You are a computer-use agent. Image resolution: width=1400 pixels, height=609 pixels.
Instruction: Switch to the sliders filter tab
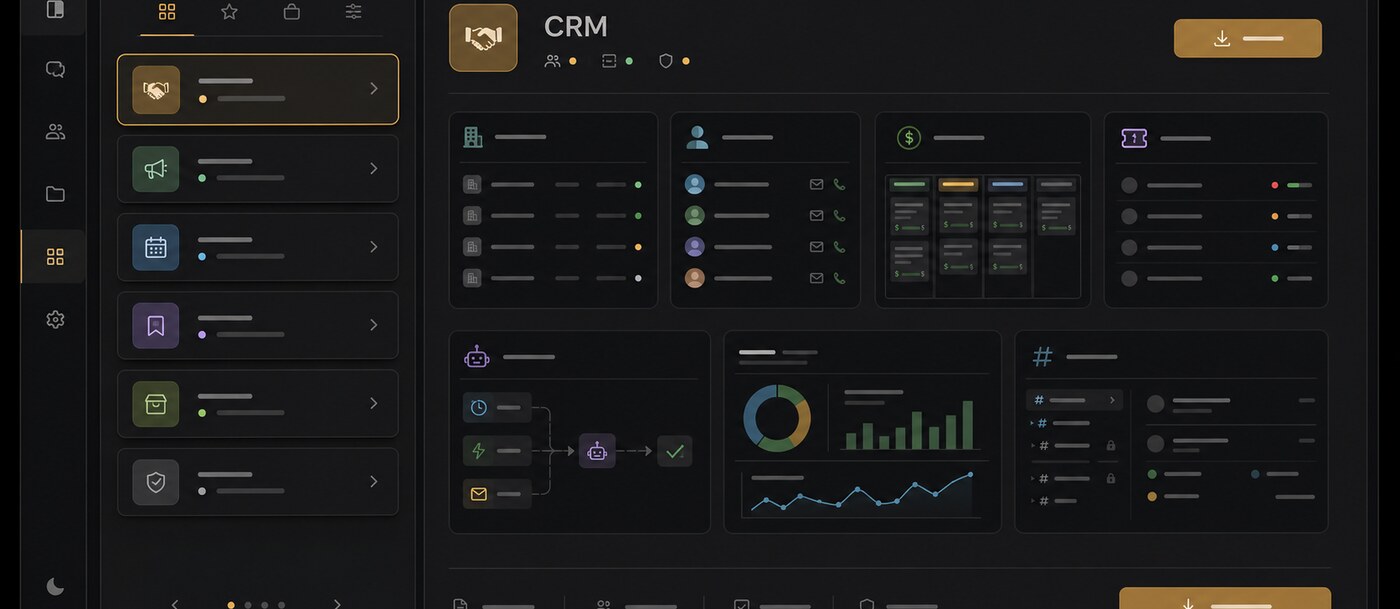(353, 11)
